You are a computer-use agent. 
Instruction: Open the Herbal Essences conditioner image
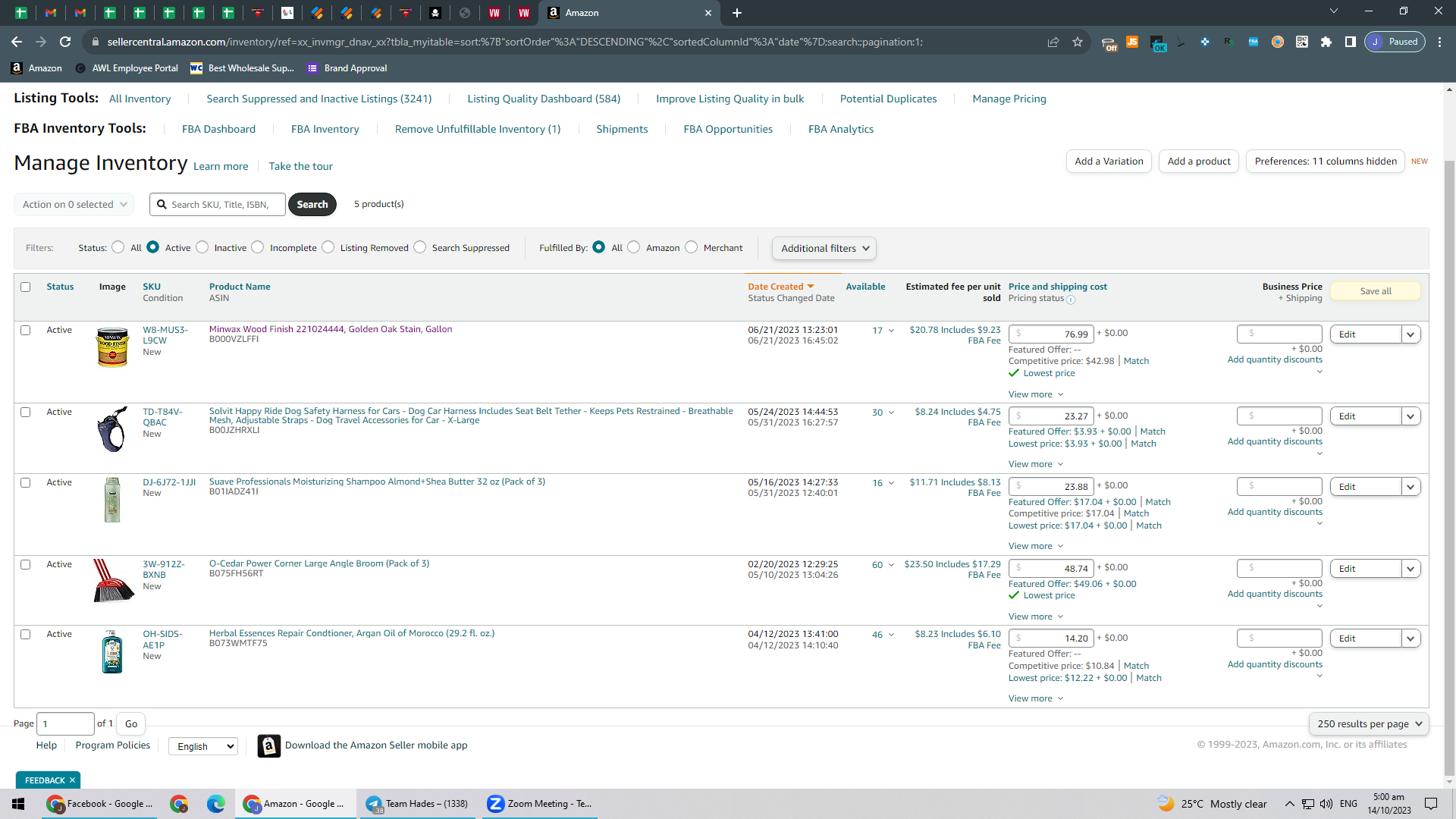click(x=112, y=651)
